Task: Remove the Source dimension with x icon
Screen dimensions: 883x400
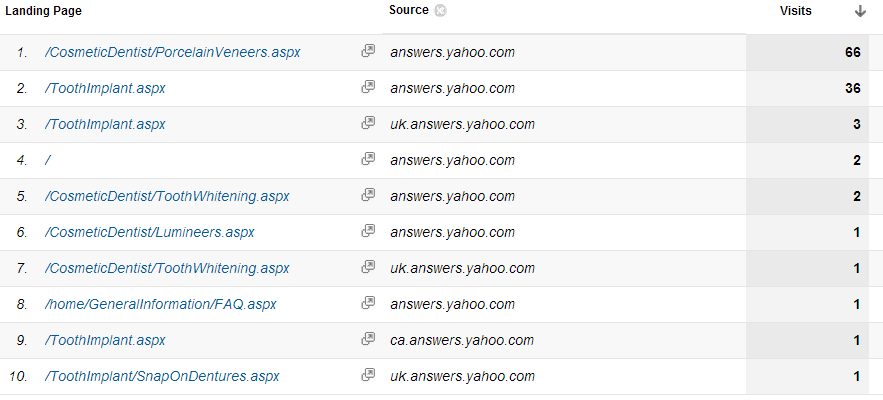Action: coord(440,11)
